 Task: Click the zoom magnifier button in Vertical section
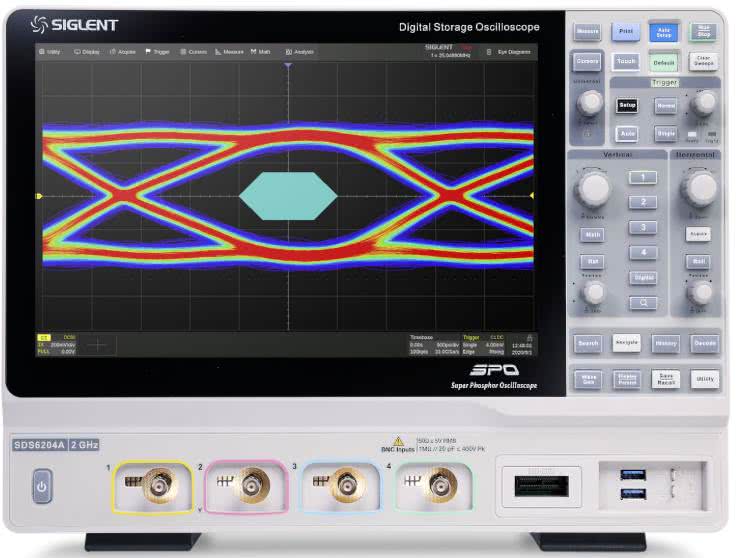(x=642, y=302)
